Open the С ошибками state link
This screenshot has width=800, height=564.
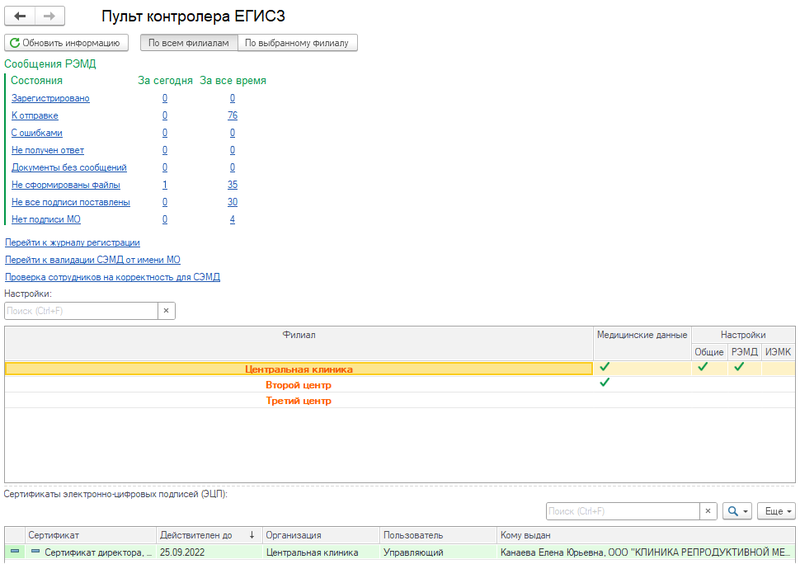point(37,133)
